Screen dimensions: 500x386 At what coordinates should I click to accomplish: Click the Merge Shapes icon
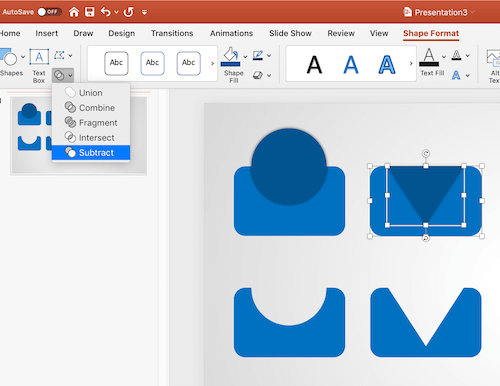pos(59,76)
